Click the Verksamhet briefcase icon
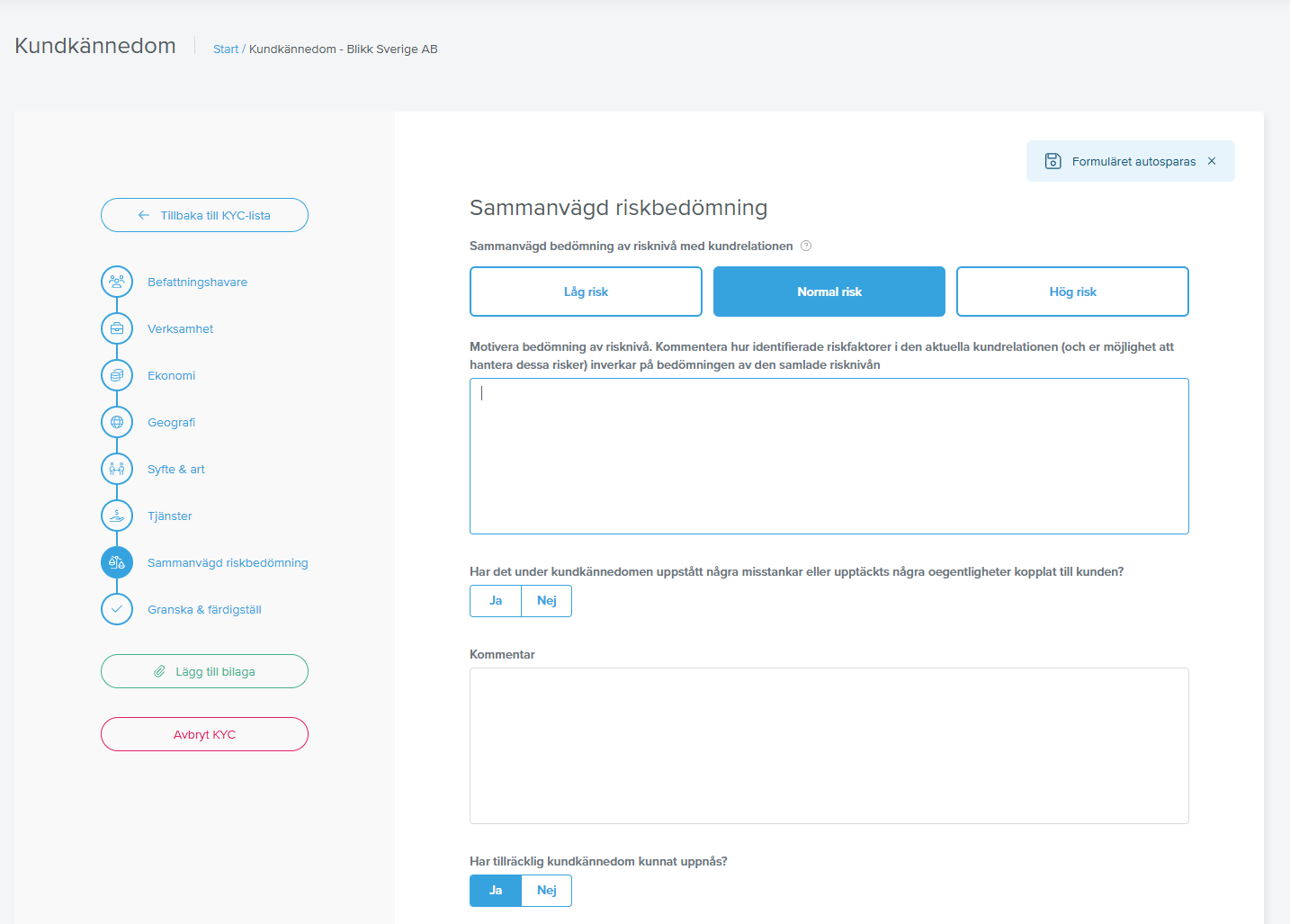Image resolution: width=1290 pixels, height=924 pixels. coord(117,328)
